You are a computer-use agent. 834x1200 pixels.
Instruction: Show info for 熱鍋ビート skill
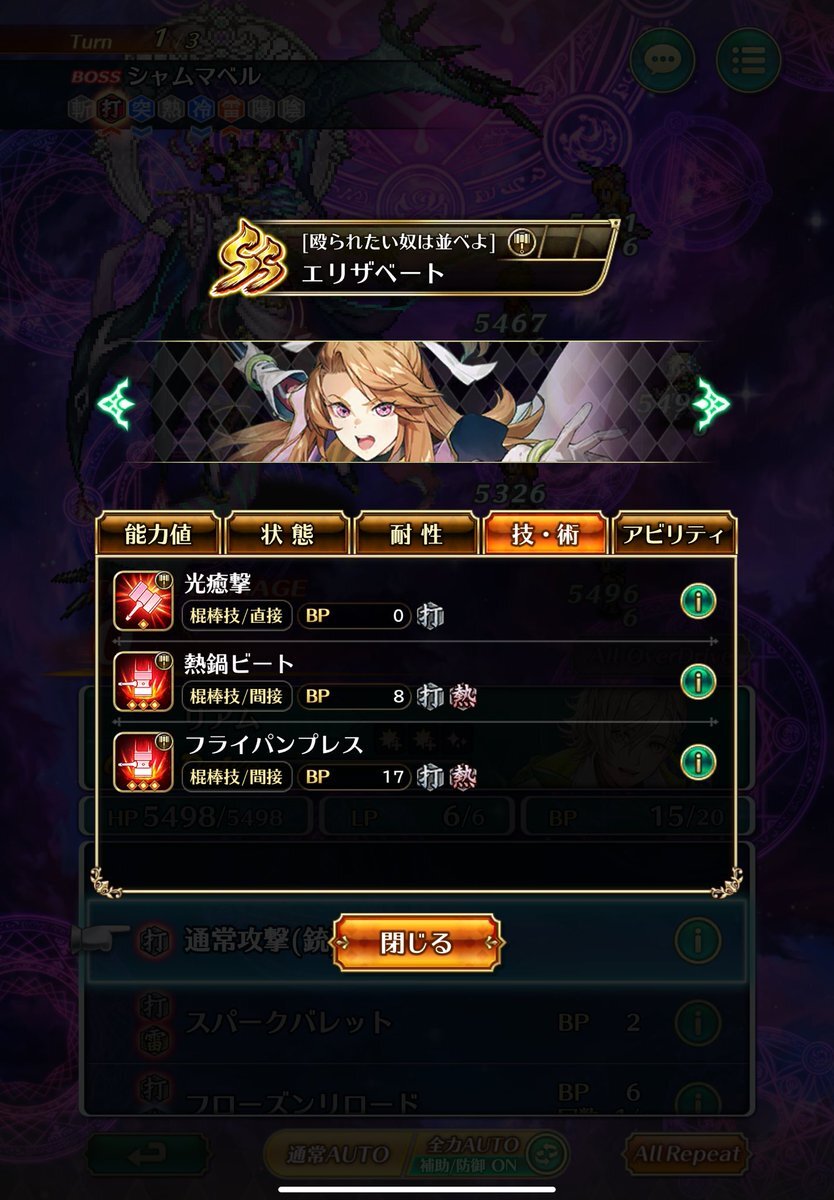698,681
